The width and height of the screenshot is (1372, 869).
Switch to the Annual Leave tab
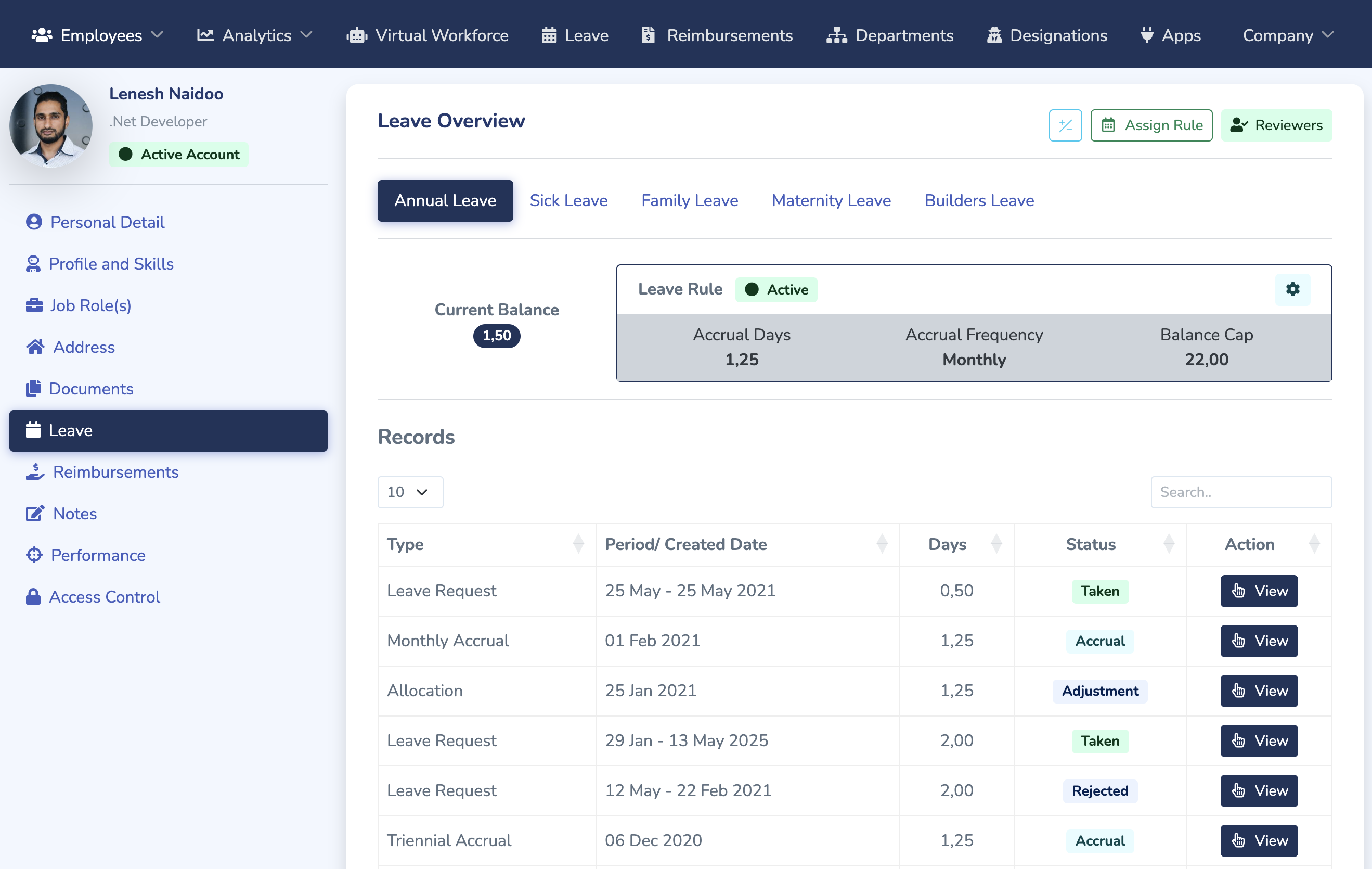tap(445, 200)
